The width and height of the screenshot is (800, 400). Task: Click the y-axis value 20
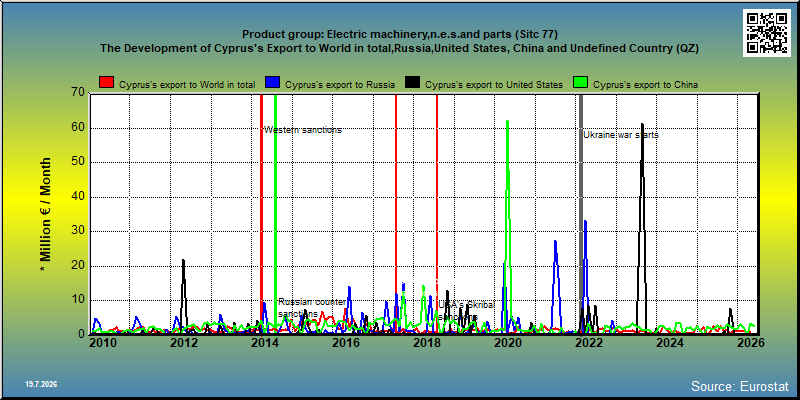tap(78, 266)
